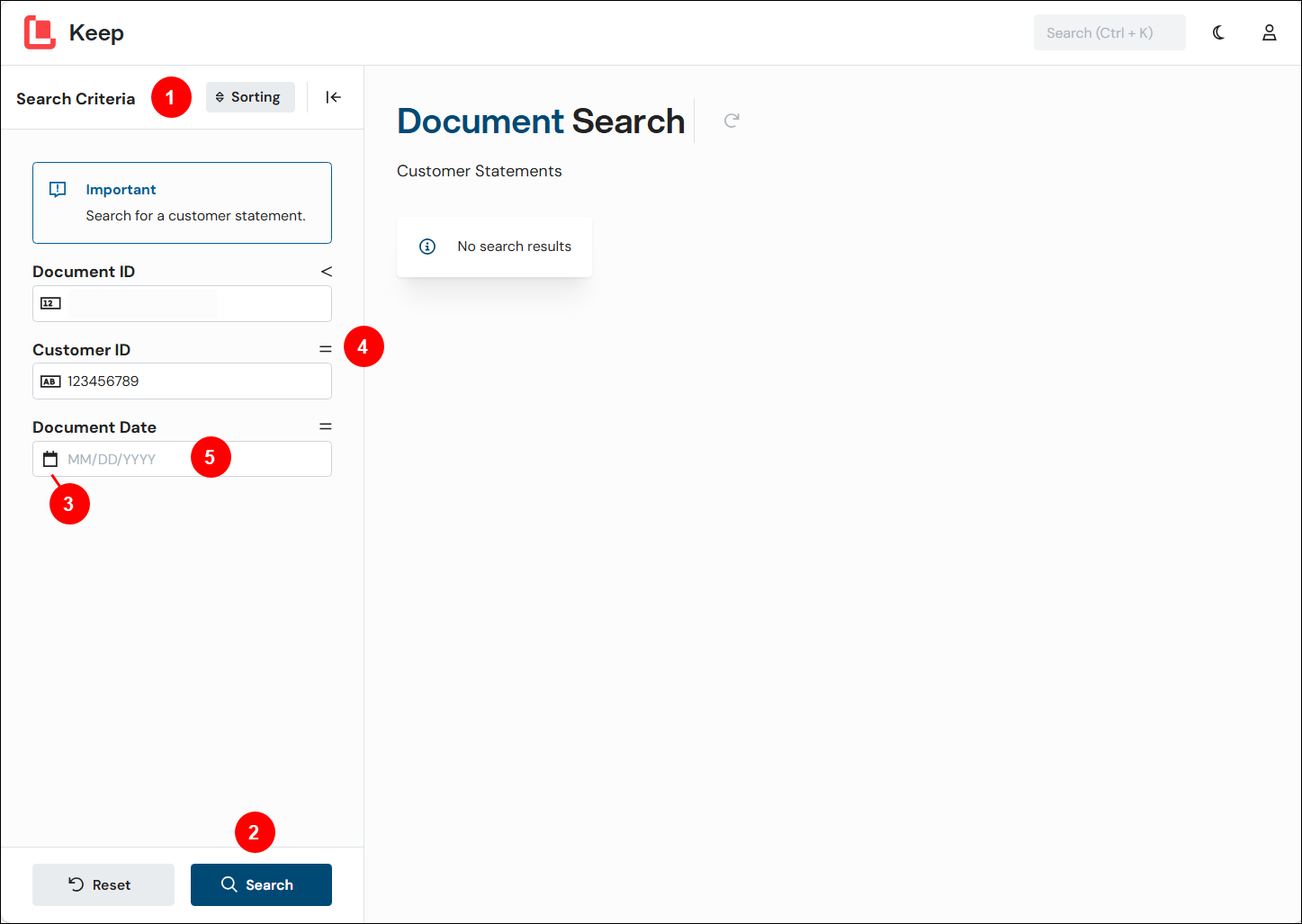The image size is (1302, 924).
Task: Click 'Search for a customer statement.' text
Action: tap(195, 216)
